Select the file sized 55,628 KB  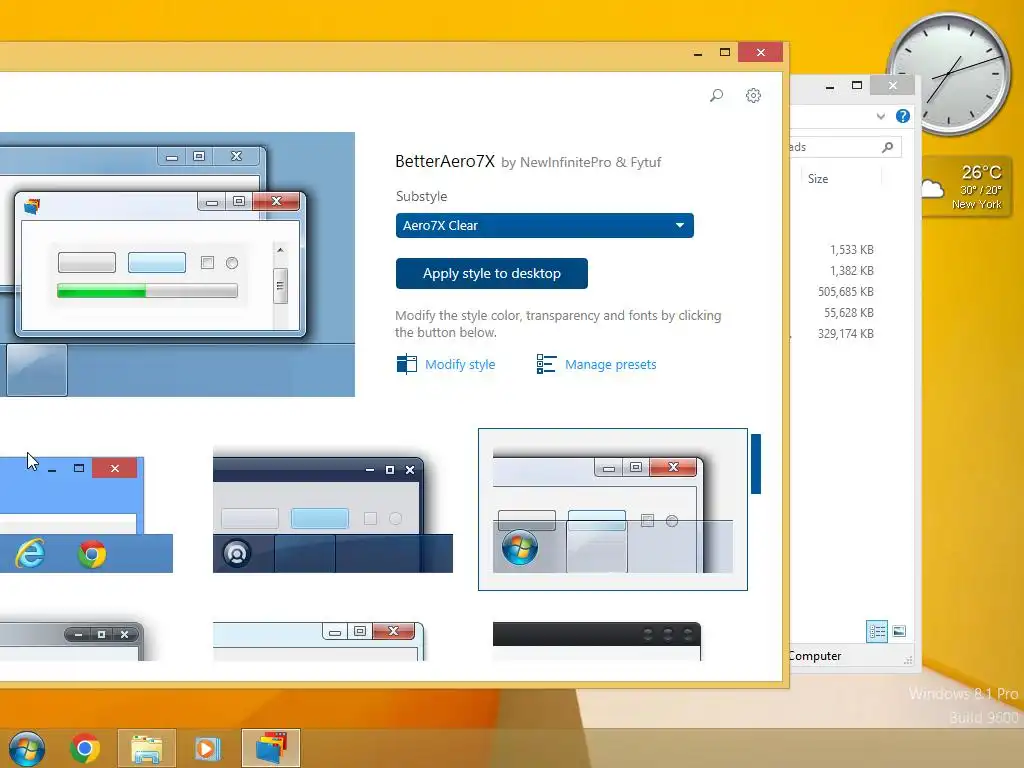pyautogui.click(x=848, y=312)
